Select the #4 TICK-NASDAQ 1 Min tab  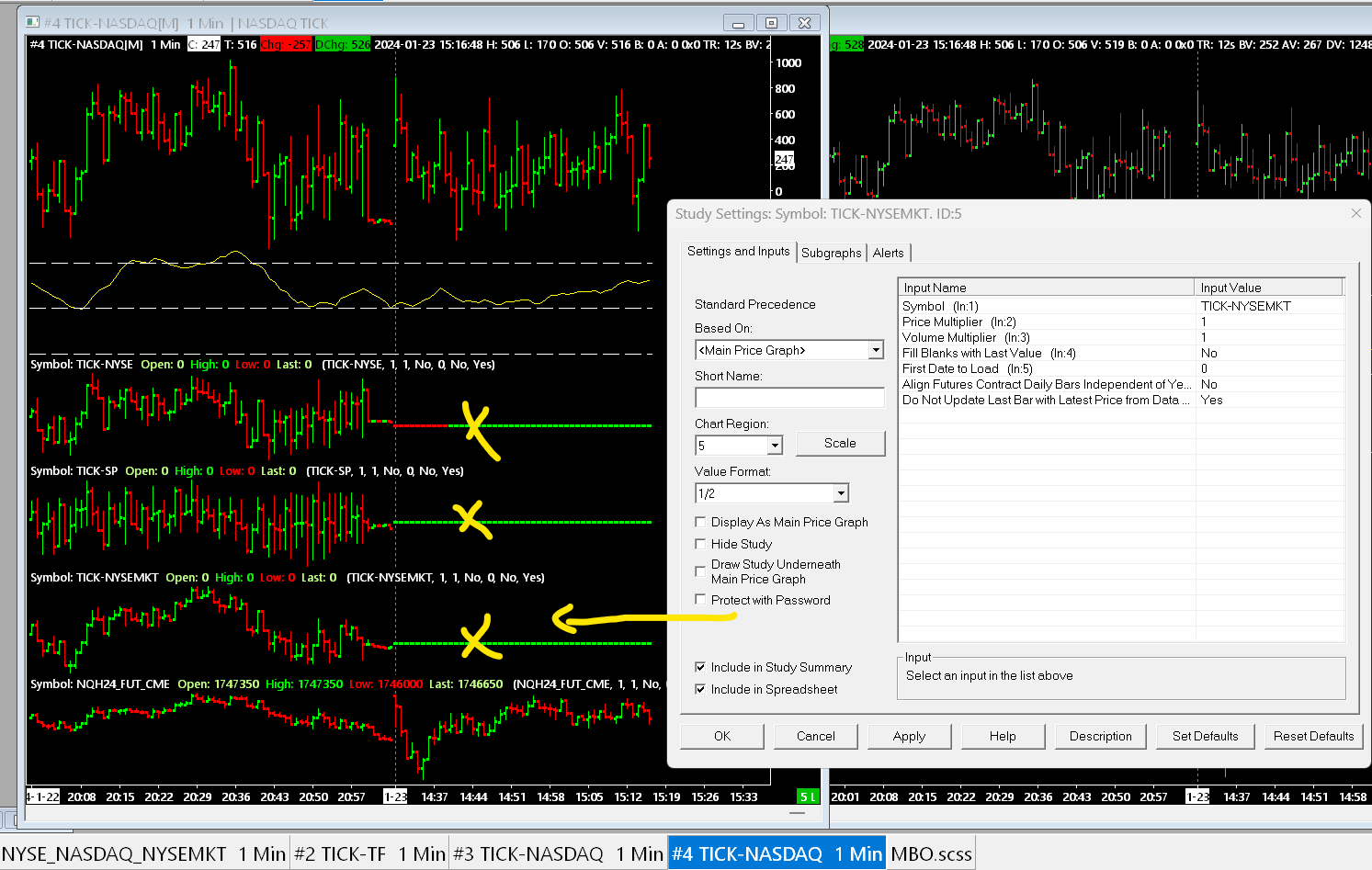click(x=777, y=854)
